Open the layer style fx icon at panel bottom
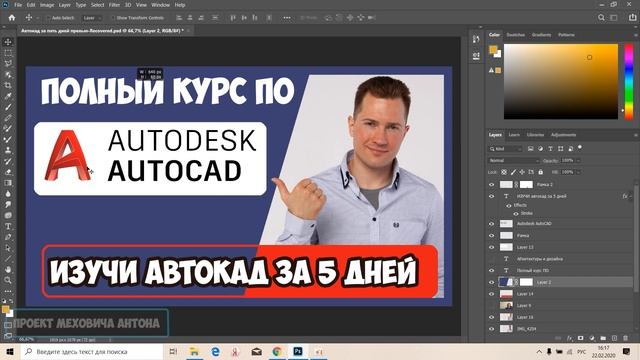This screenshot has width=640, height=360. pos(570,338)
